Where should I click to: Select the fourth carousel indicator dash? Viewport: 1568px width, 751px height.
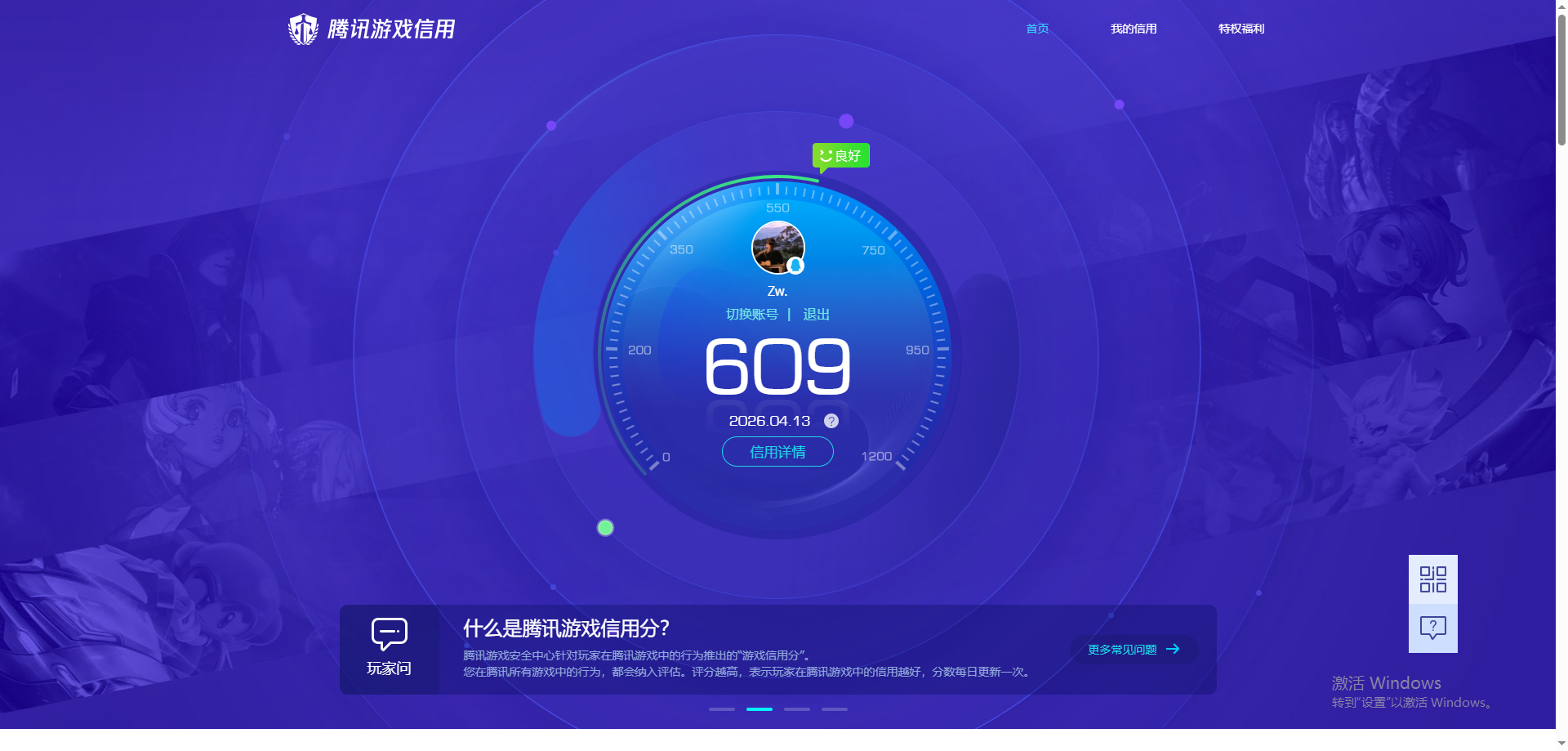(835, 709)
